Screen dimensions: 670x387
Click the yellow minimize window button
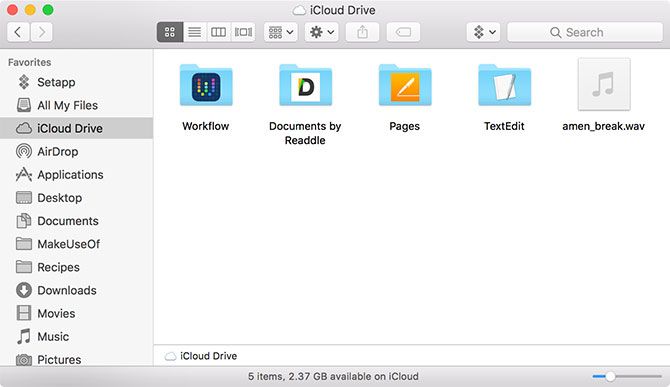pyautogui.click(x=30, y=9)
